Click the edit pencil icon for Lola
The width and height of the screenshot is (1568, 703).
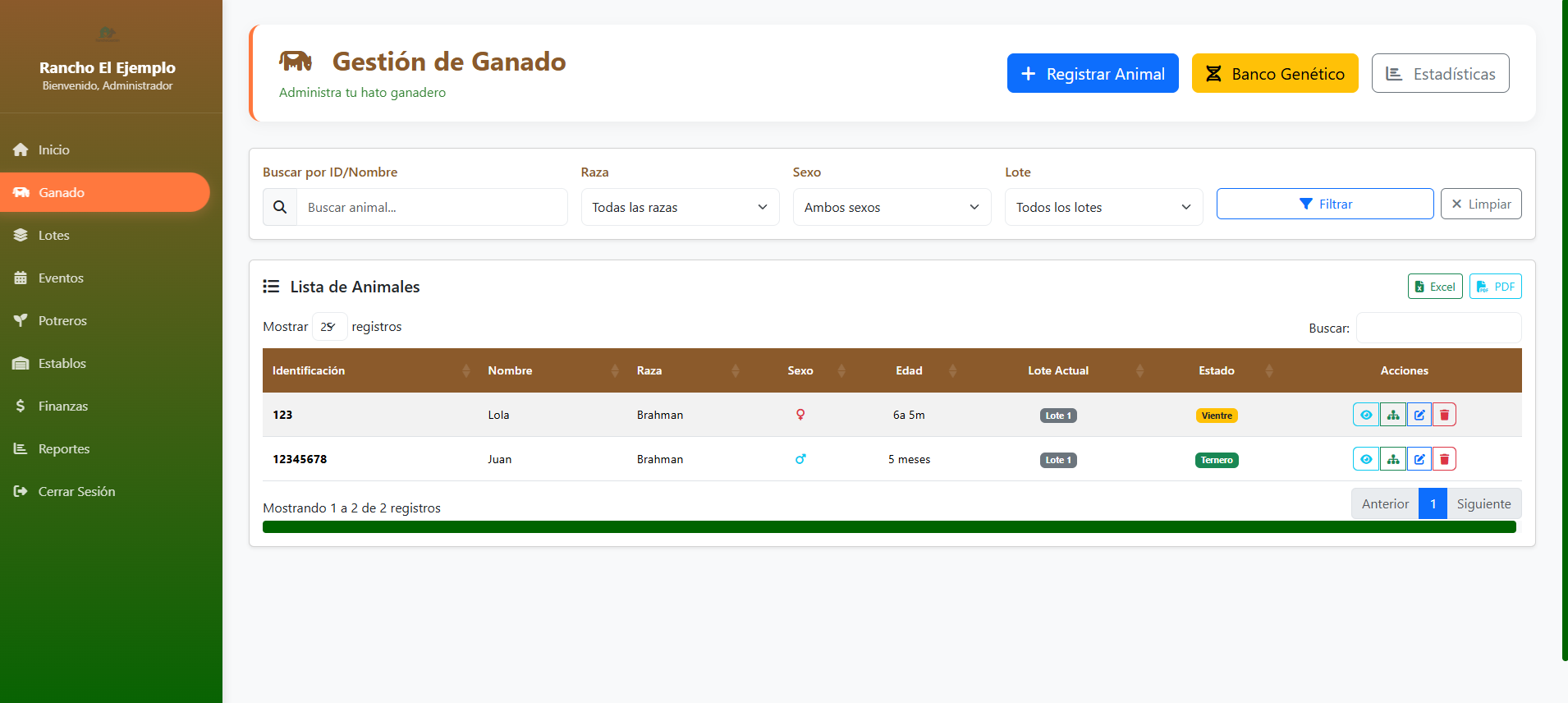1419,415
